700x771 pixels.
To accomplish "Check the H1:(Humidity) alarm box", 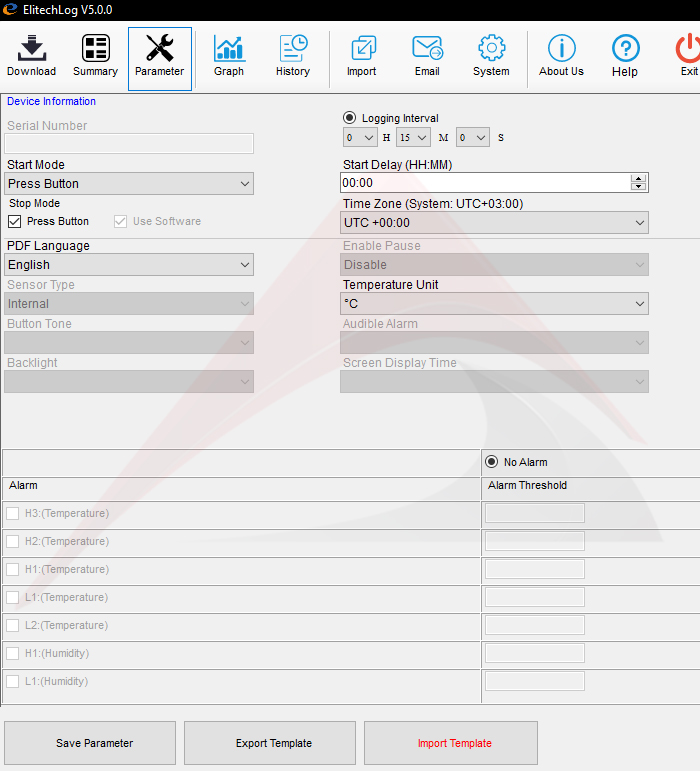I will [x=13, y=653].
